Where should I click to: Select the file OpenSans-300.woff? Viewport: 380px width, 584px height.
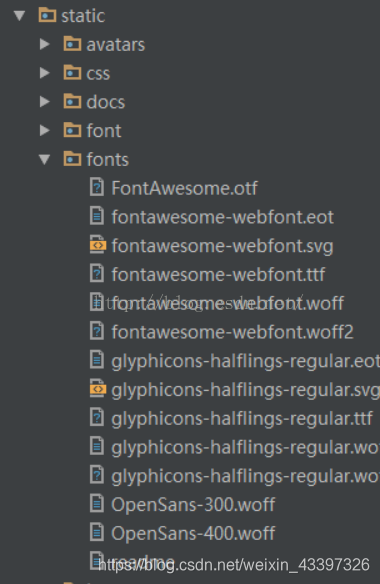193,505
